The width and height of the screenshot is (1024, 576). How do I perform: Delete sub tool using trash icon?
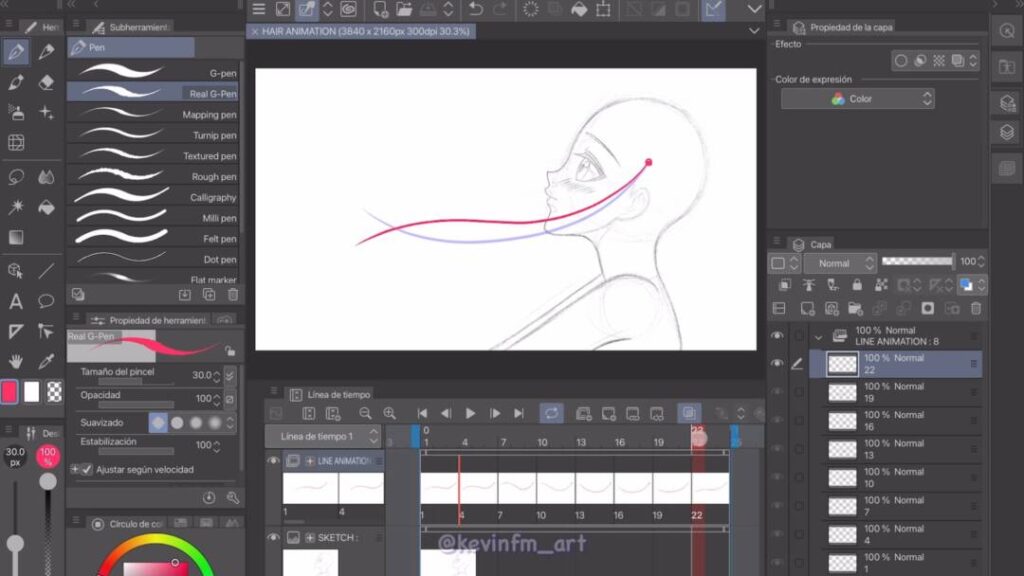tap(233, 295)
